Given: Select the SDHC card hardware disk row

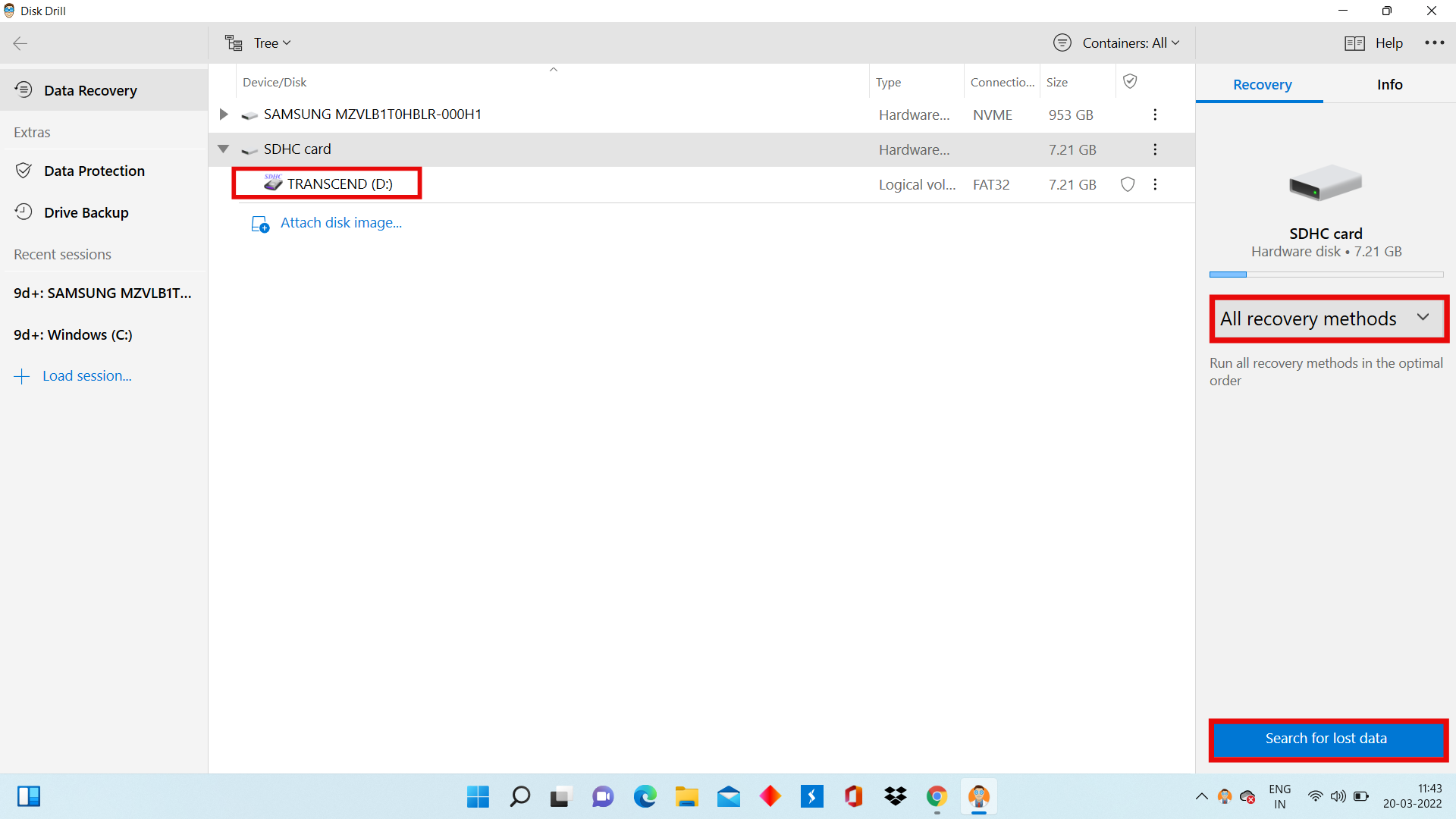Looking at the screenshot, I should point(701,149).
